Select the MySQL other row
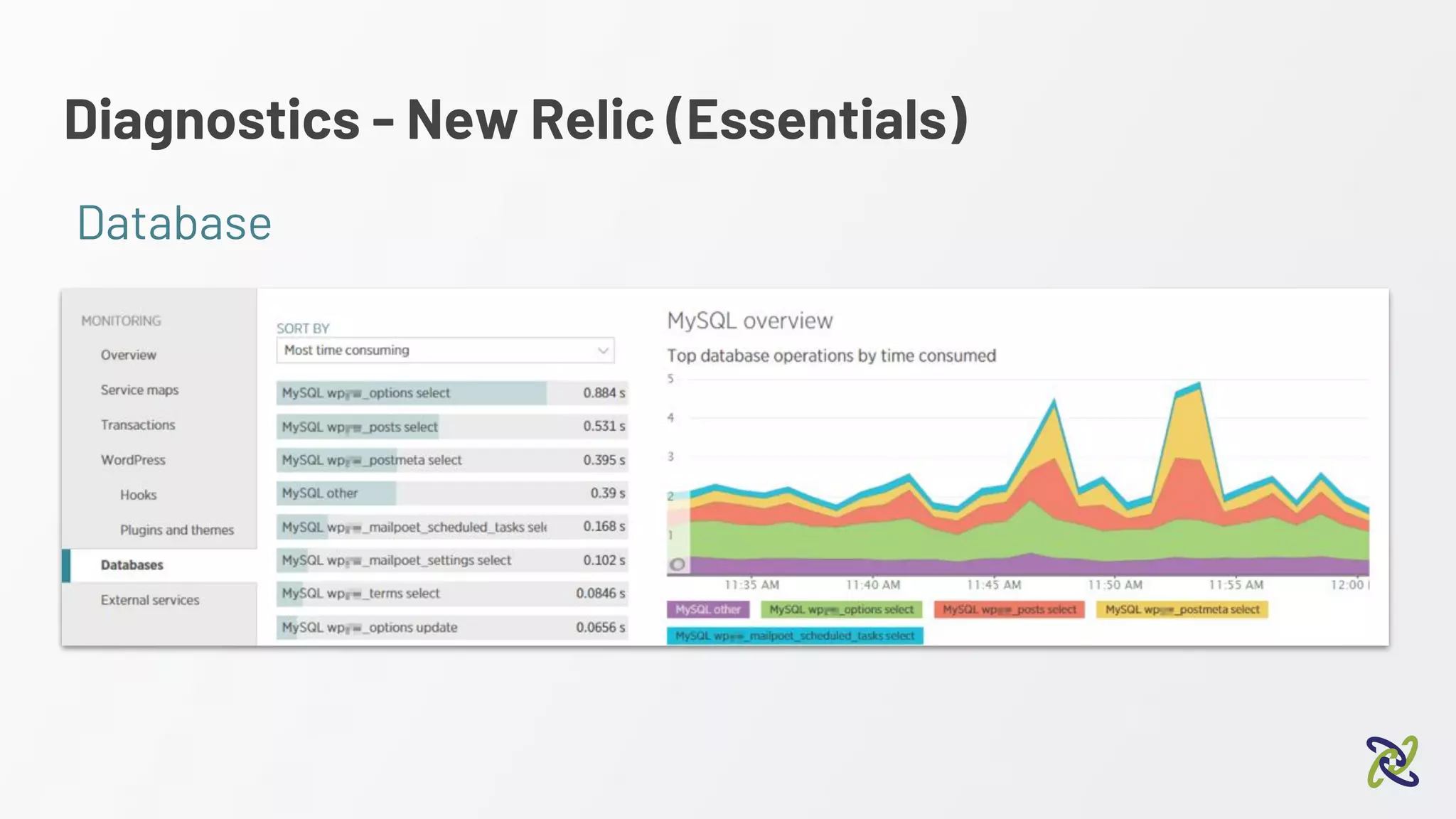The height and width of the screenshot is (819, 1456). [x=452, y=493]
